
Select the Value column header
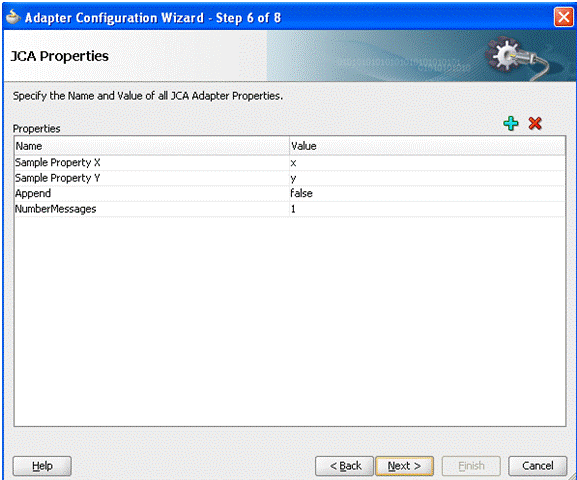(x=427, y=146)
